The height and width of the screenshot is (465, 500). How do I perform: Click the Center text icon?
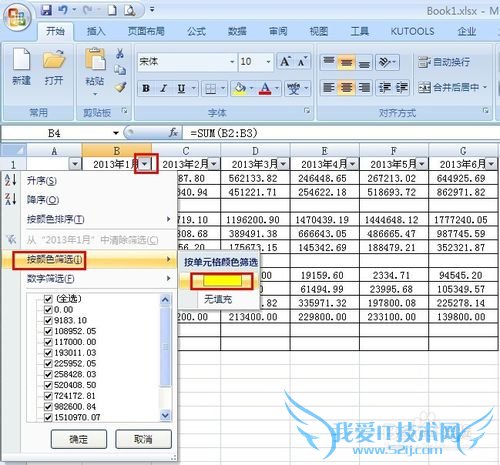(x=346, y=88)
